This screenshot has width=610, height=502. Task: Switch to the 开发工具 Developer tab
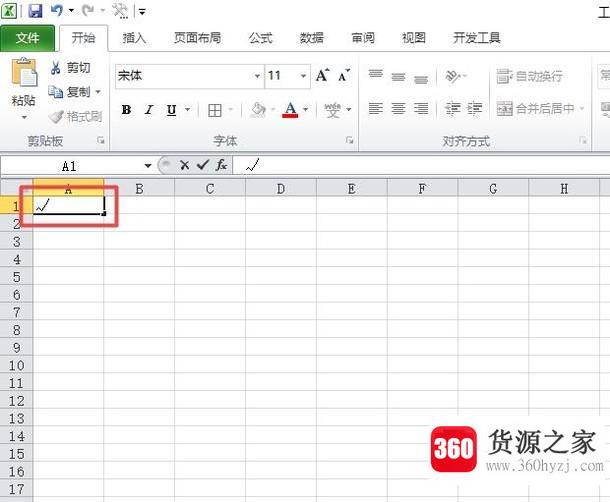pos(477,38)
